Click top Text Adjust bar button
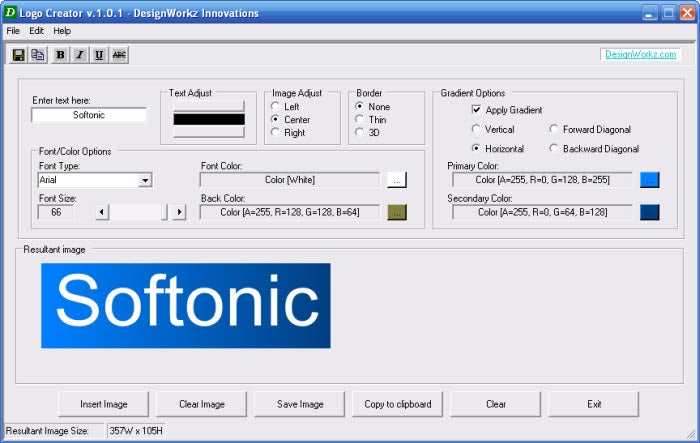This screenshot has height=443, width=700. (209, 106)
